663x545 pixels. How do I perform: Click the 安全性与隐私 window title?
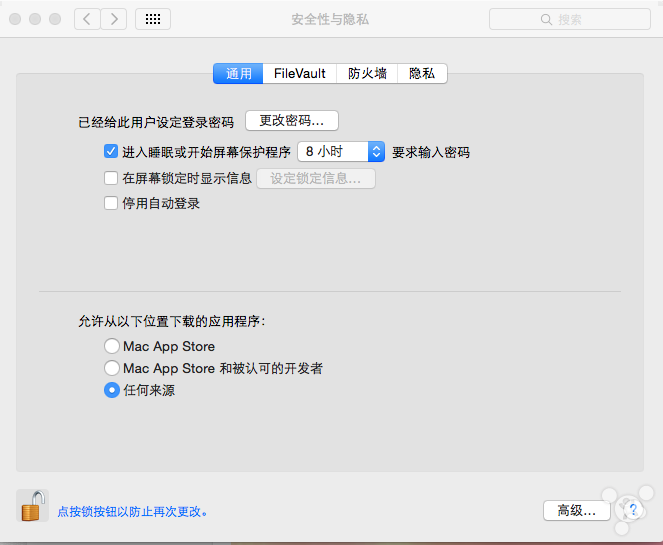330,19
